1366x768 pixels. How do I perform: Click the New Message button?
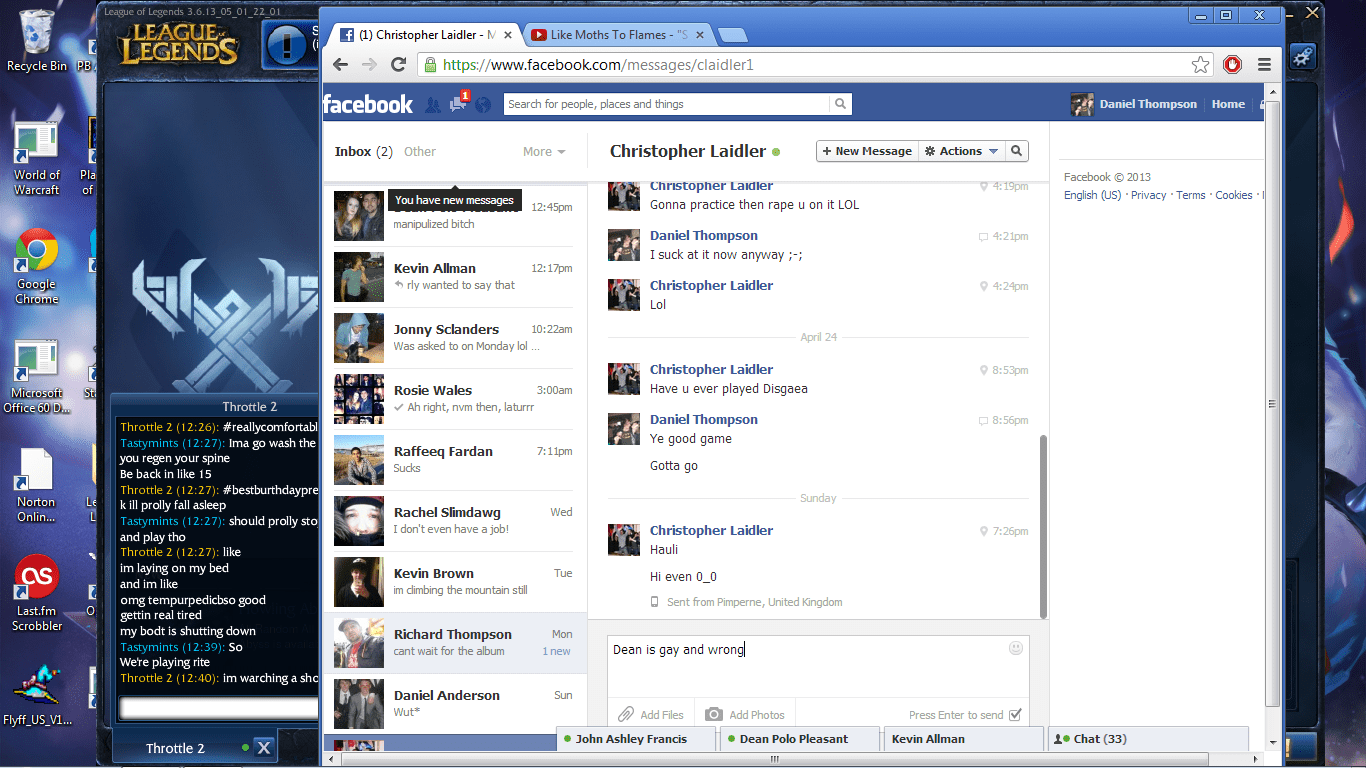coord(867,151)
